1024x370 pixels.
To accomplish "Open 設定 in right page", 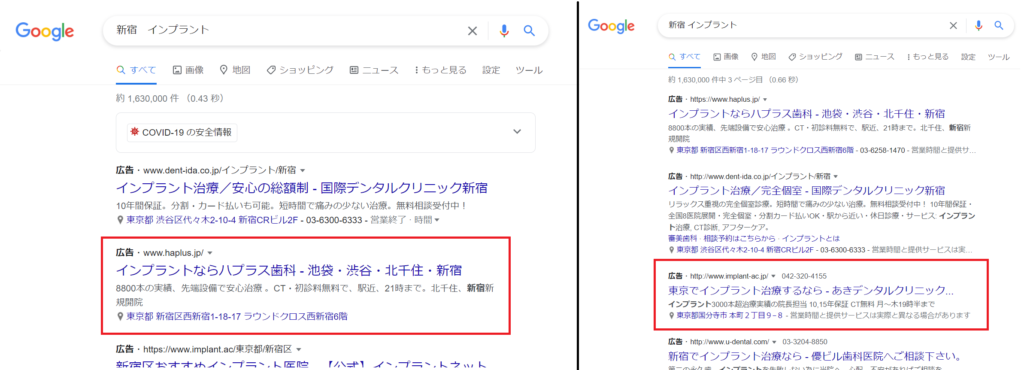I will [968, 57].
